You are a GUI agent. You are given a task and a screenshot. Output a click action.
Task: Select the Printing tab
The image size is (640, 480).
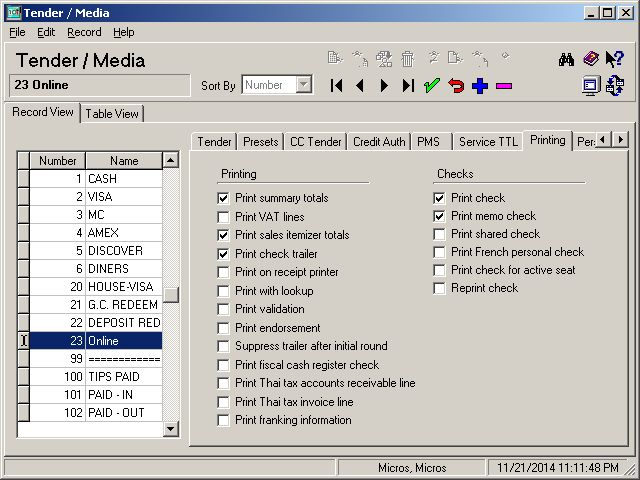pos(547,140)
